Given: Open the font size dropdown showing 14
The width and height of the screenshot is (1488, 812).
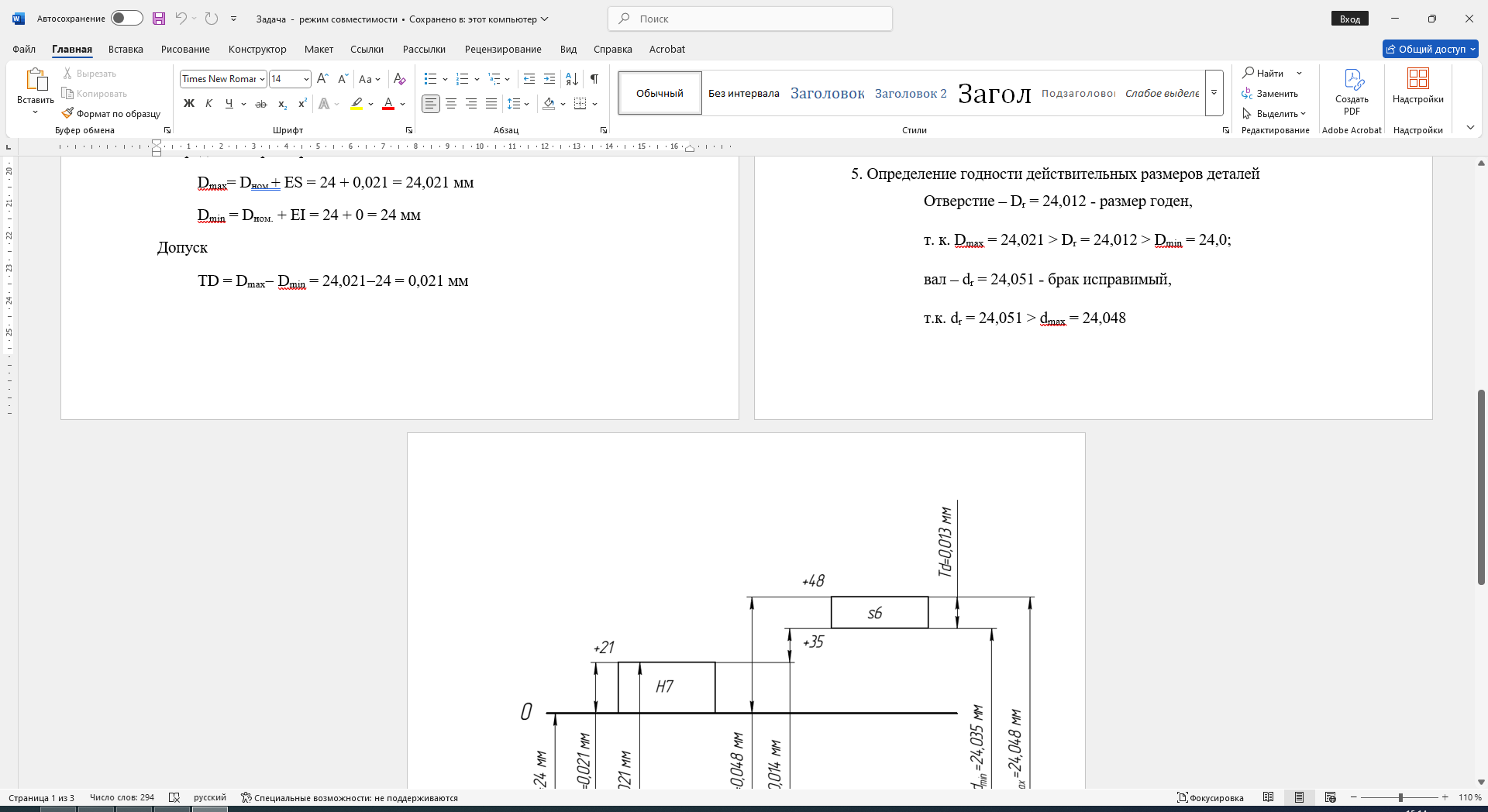Looking at the screenshot, I should pos(306,79).
